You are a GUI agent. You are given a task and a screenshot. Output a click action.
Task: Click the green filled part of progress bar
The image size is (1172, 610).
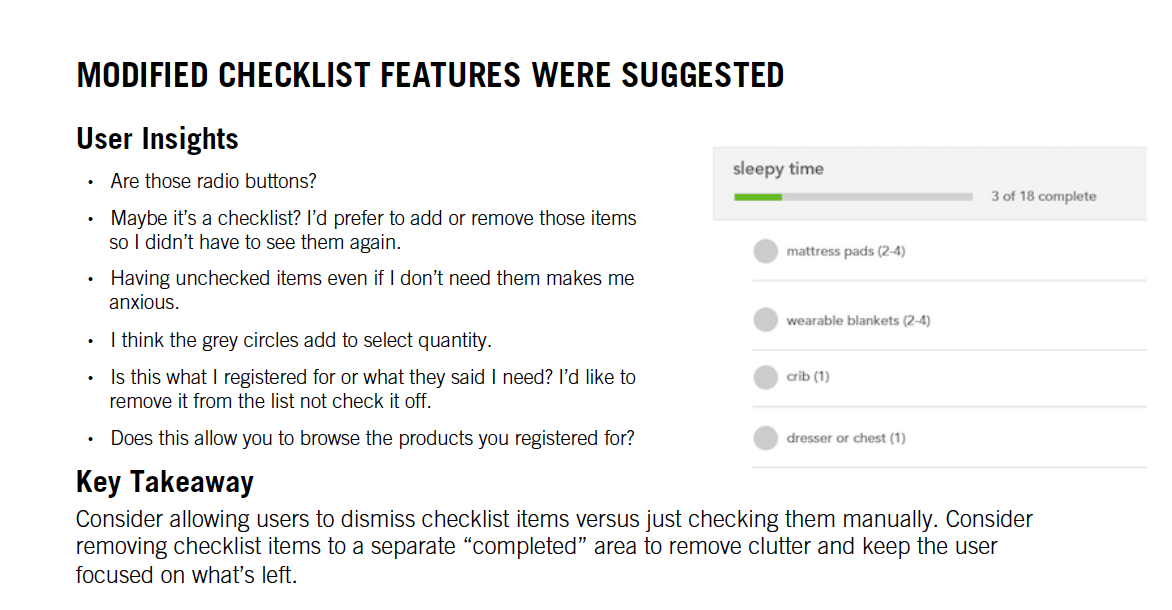tap(757, 197)
